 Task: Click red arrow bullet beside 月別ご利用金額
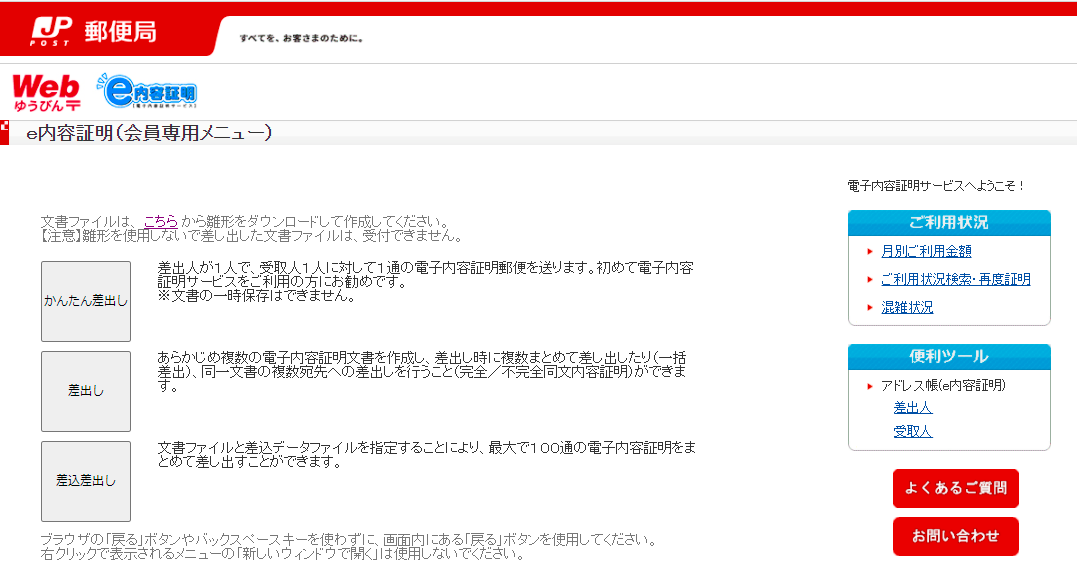pos(870,252)
